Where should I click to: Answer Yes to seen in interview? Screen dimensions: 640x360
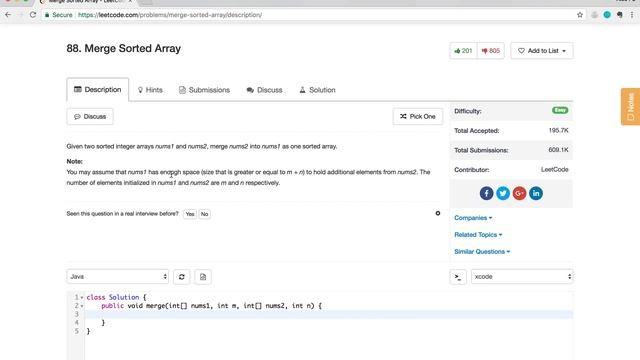[x=190, y=214]
